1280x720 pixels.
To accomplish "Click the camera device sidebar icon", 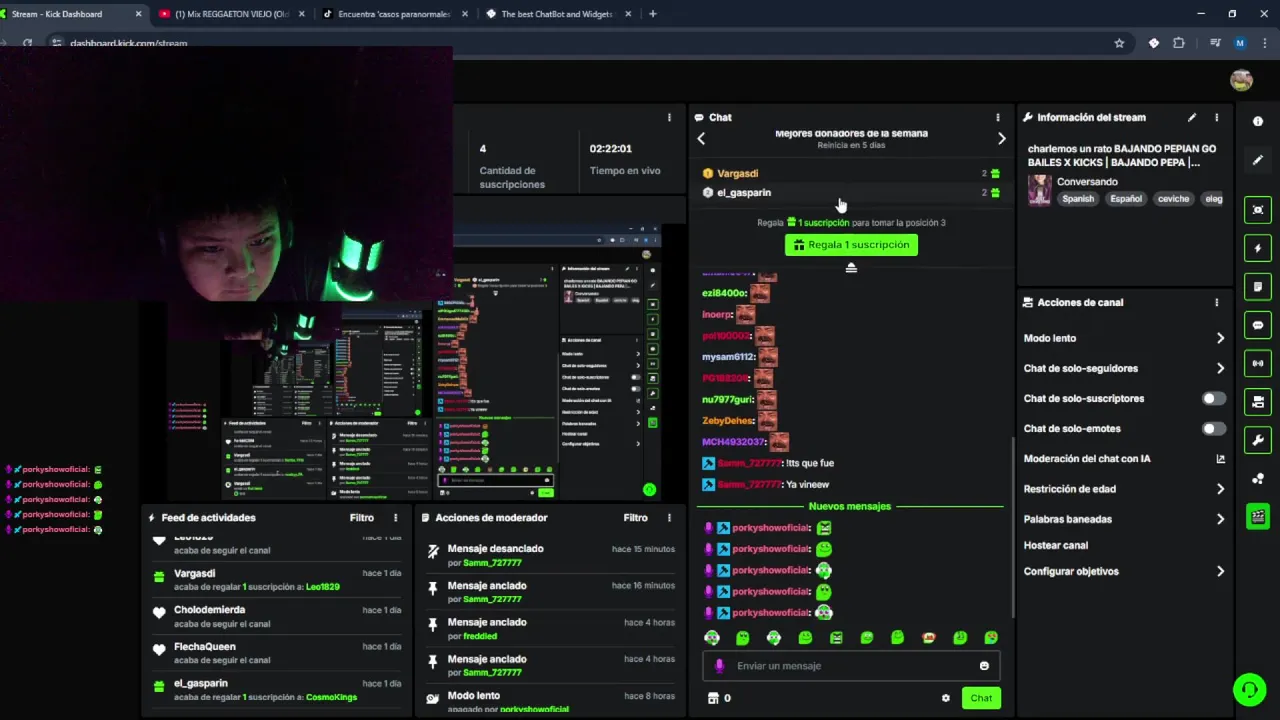I will [1258, 402].
